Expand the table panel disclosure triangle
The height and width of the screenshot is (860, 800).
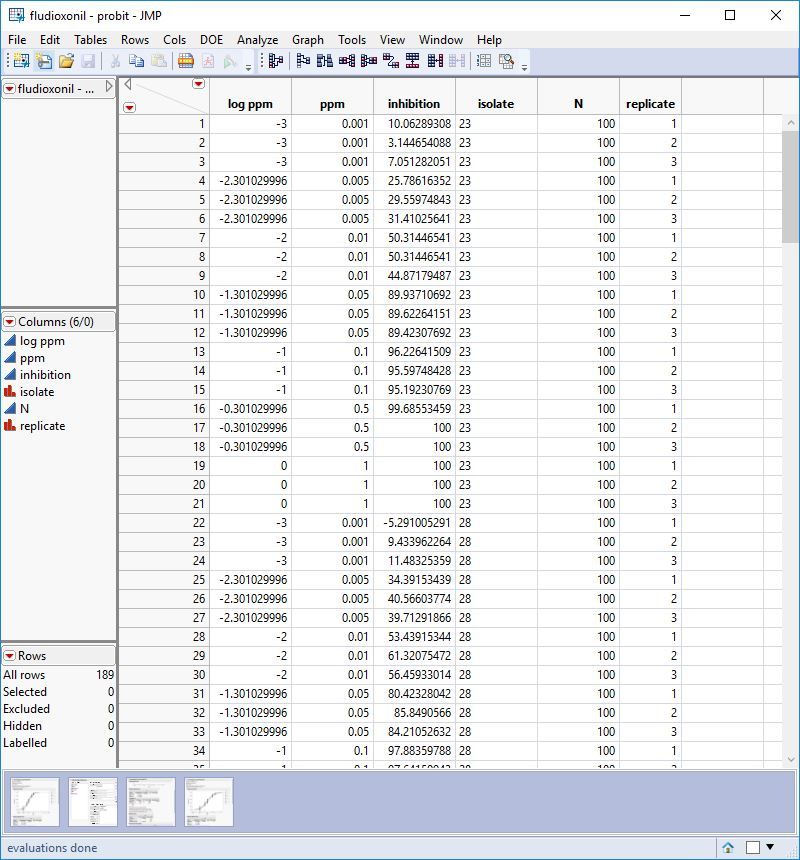(x=109, y=87)
